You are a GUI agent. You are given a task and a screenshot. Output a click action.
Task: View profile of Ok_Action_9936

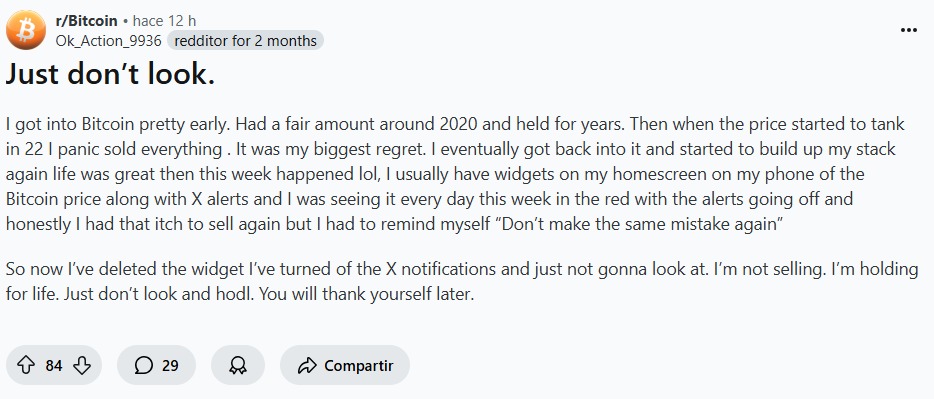108,41
